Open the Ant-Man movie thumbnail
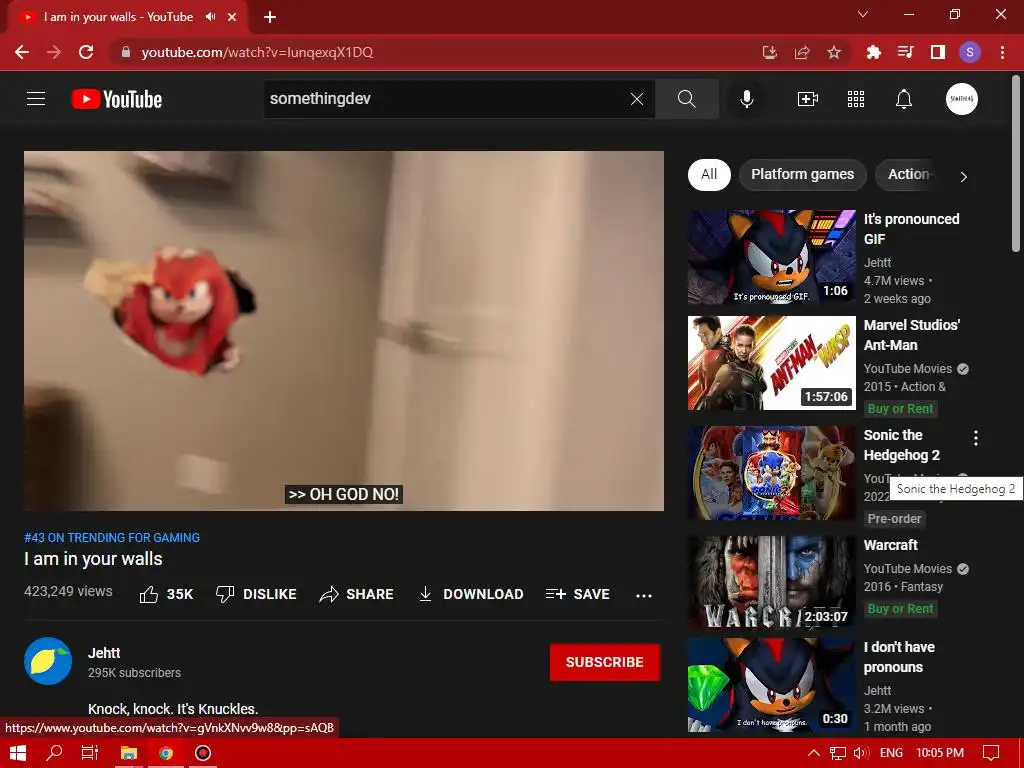This screenshot has width=1024, height=768. (771, 363)
